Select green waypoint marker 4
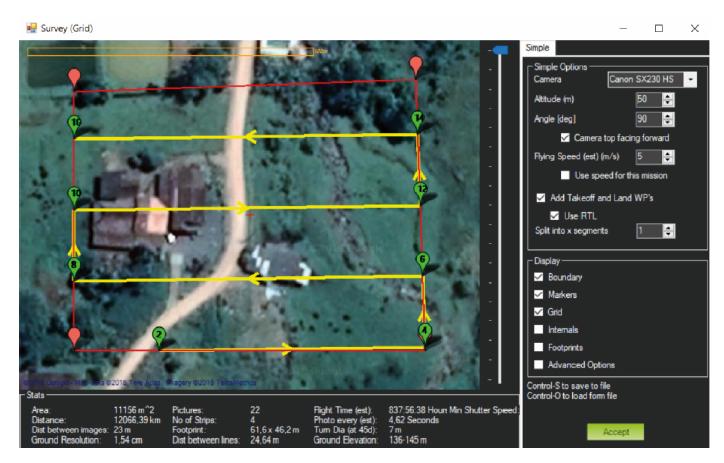 425,330
